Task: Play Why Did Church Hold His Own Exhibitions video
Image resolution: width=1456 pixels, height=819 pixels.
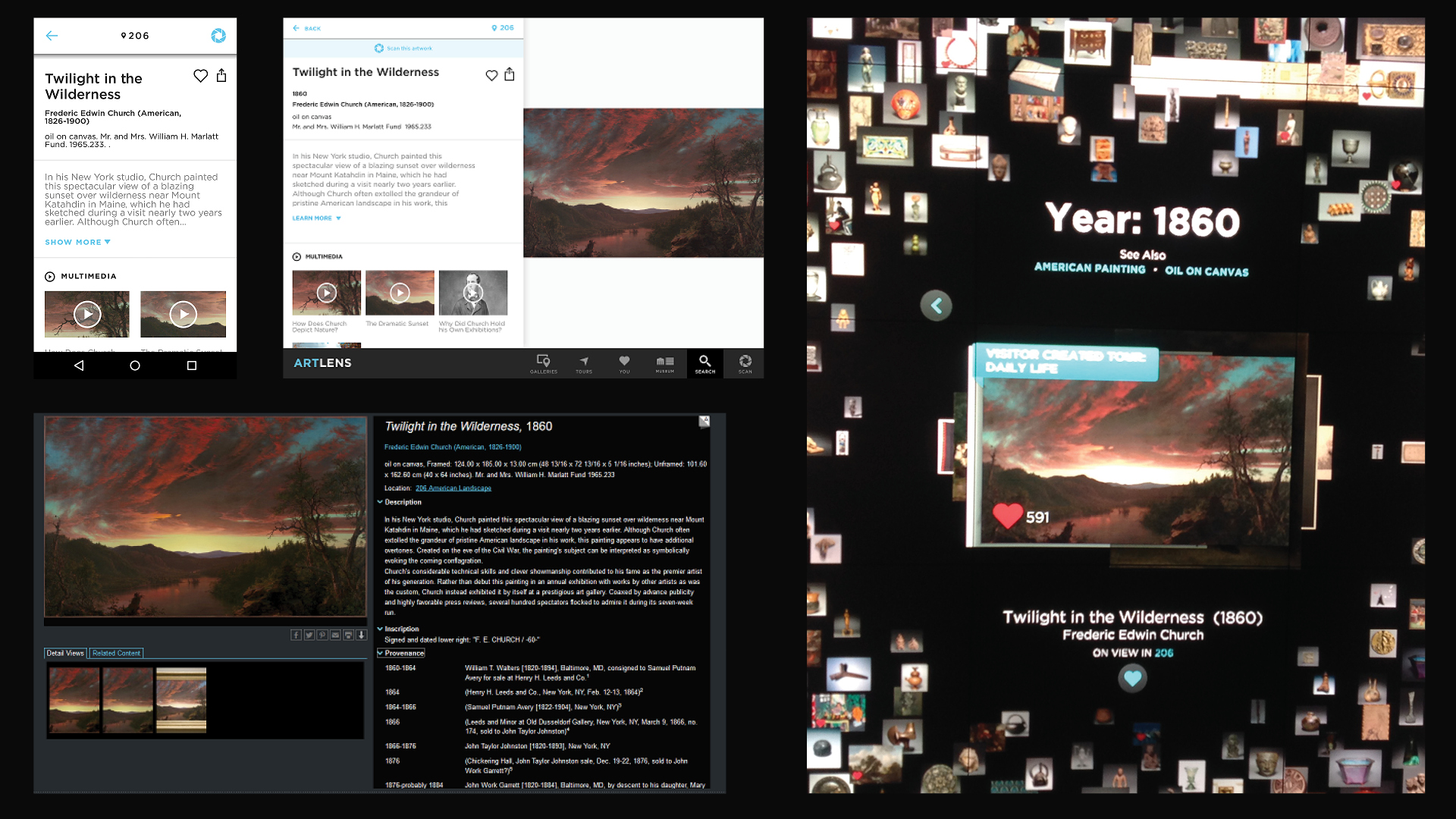Action: click(473, 293)
